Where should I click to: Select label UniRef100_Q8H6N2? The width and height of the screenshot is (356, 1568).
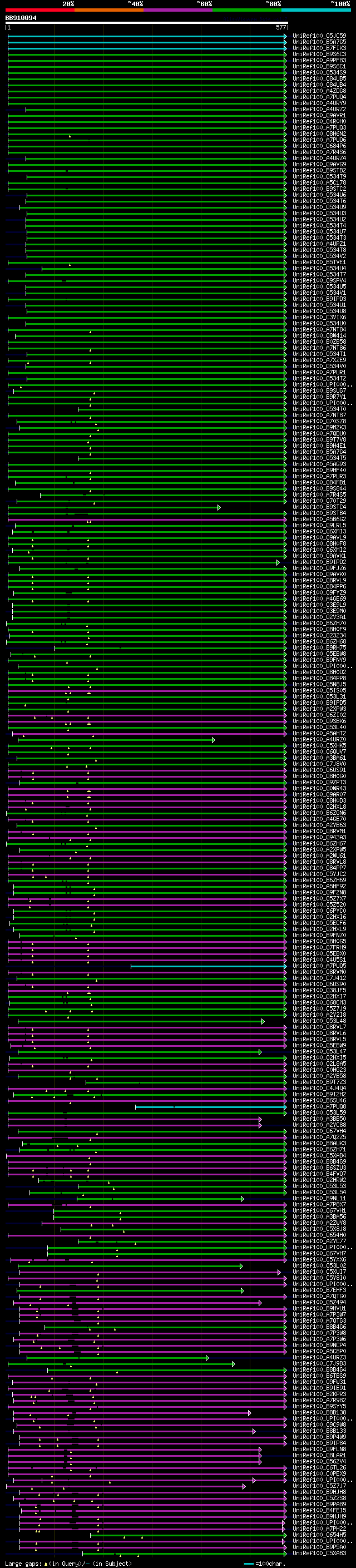click(x=319, y=134)
